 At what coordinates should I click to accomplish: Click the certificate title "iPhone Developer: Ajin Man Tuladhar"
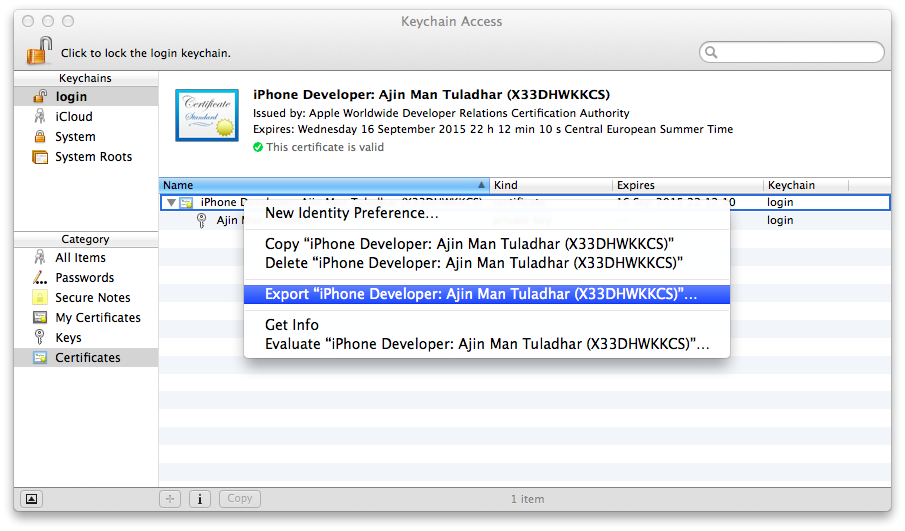(x=431, y=95)
